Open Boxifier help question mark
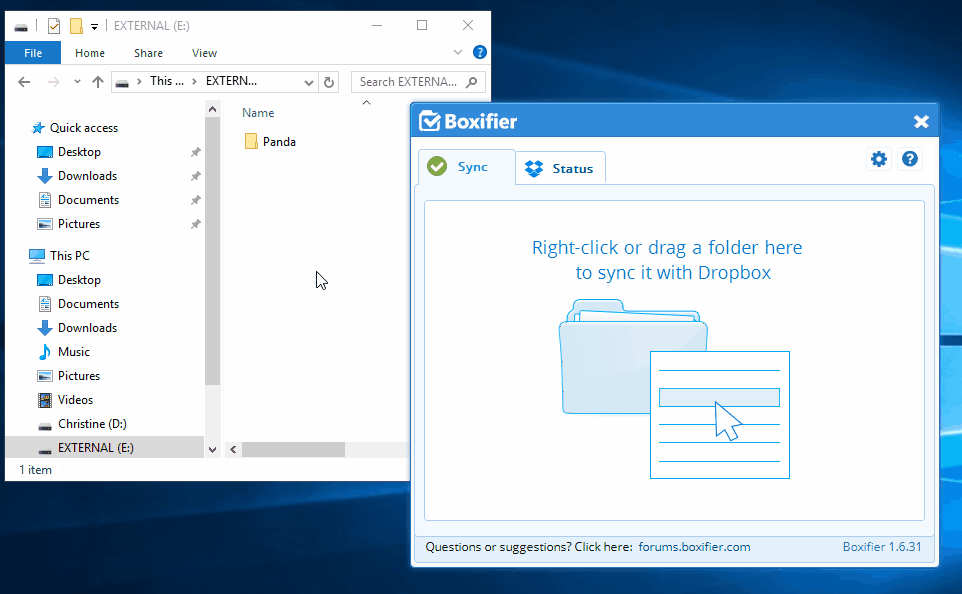This screenshot has height=594, width=962. 910,160
